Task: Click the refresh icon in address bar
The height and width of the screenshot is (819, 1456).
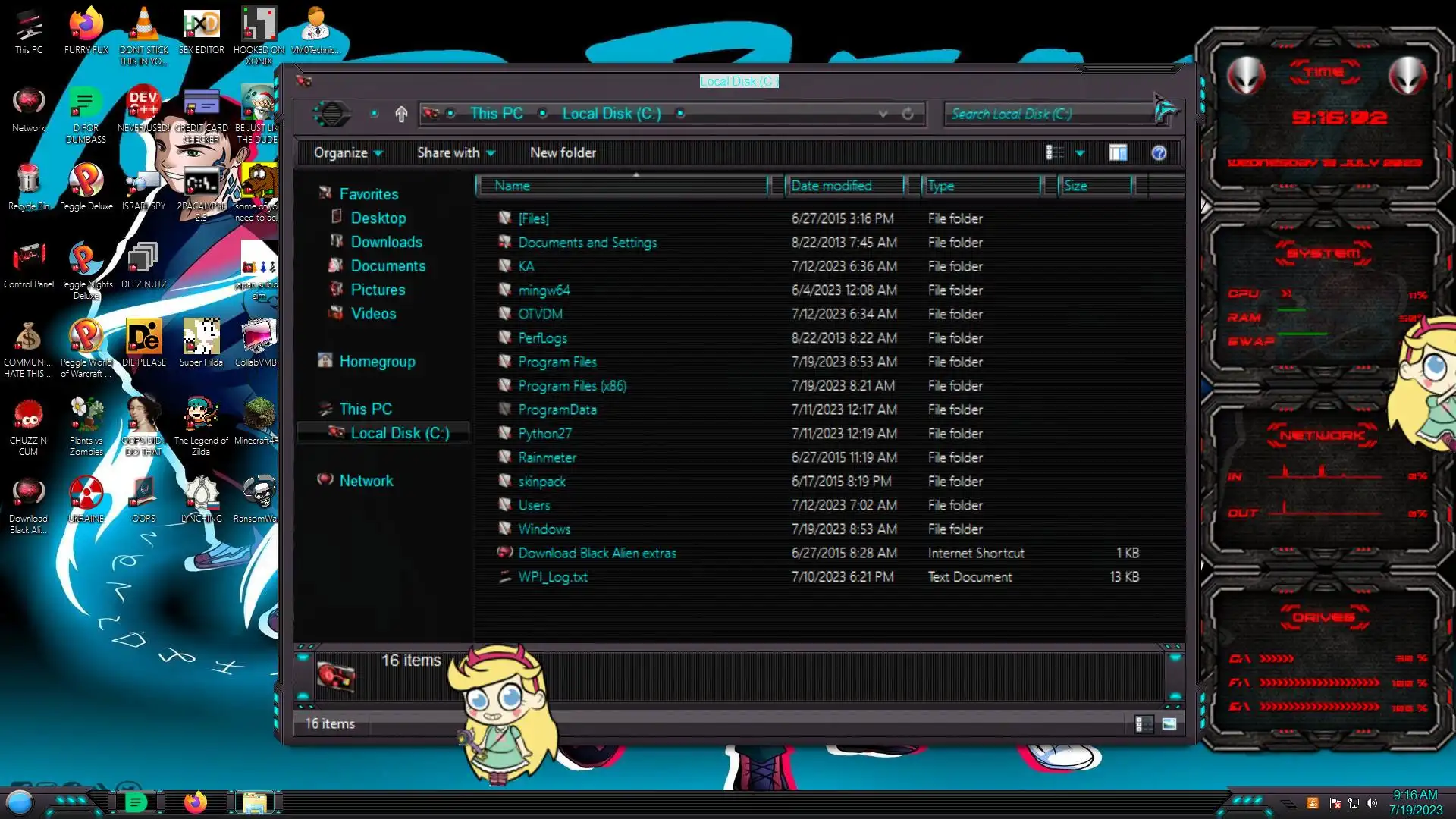Action: (908, 114)
